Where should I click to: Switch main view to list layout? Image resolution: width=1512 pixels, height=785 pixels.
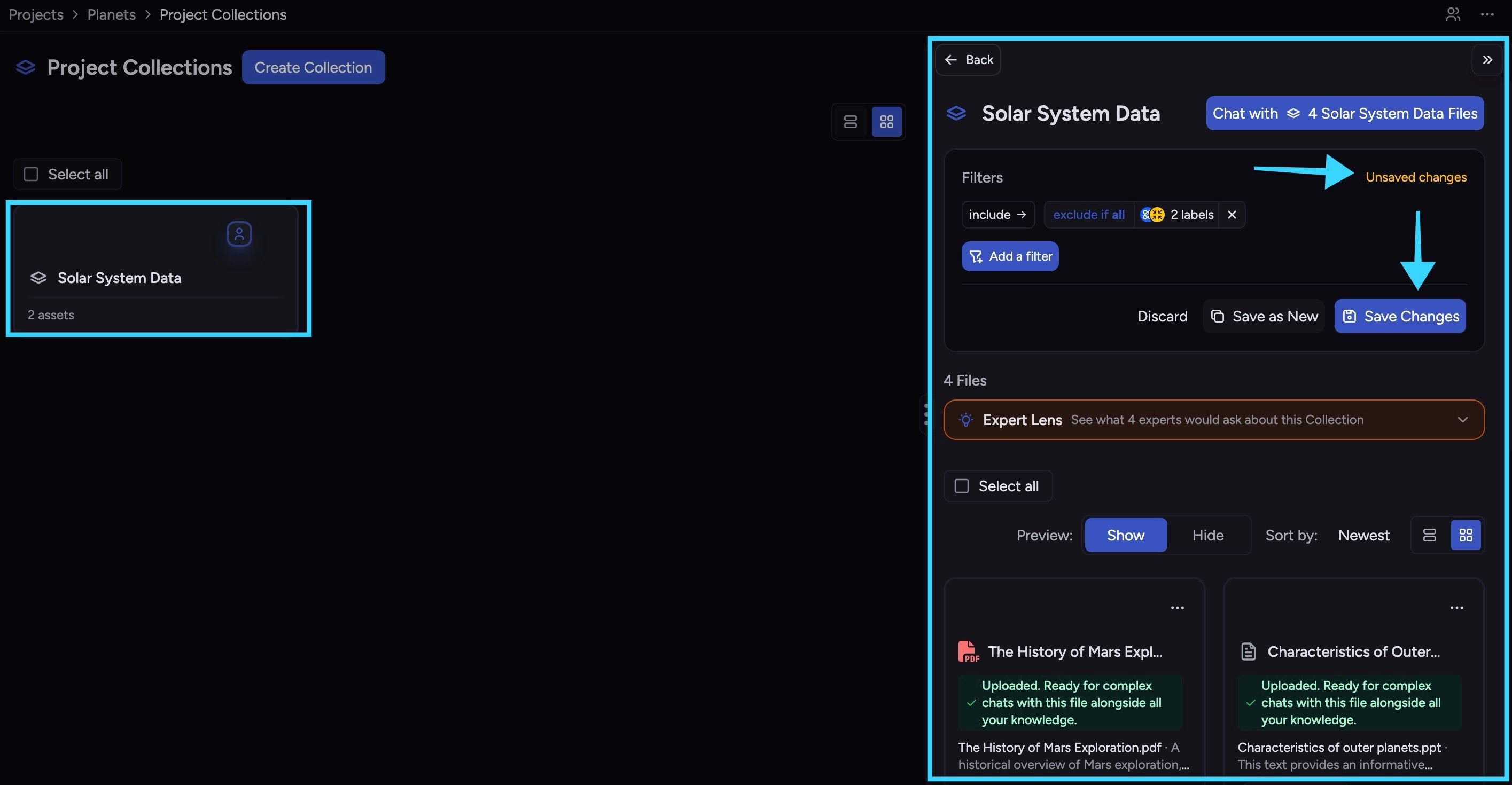point(851,122)
